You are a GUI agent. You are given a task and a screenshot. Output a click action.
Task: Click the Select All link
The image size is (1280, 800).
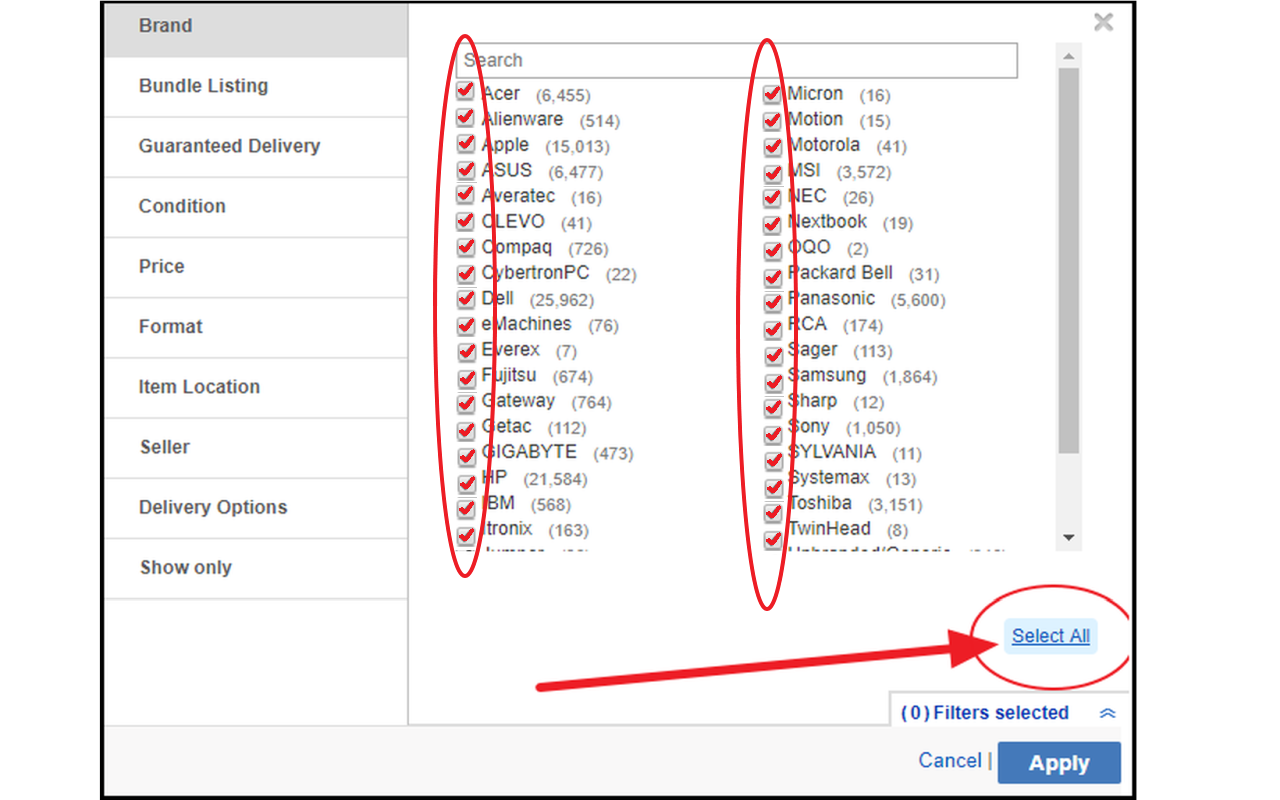(1050, 636)
